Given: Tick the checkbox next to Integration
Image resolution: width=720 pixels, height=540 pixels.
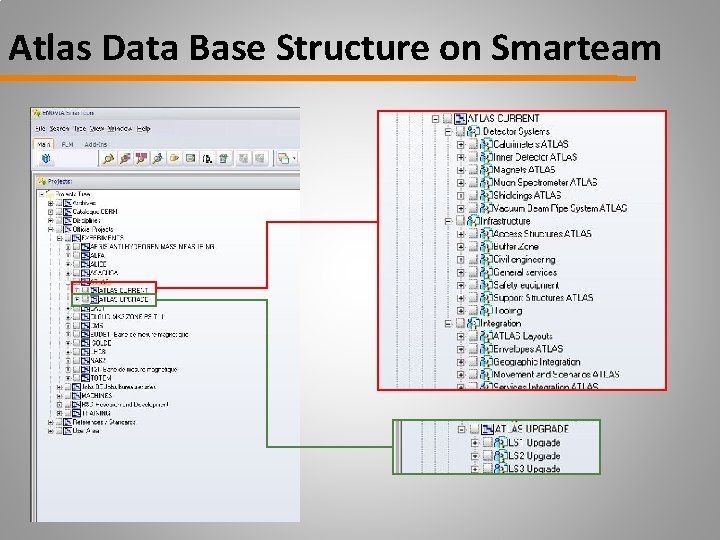Looking at the screenshot, I should (461, 323).
